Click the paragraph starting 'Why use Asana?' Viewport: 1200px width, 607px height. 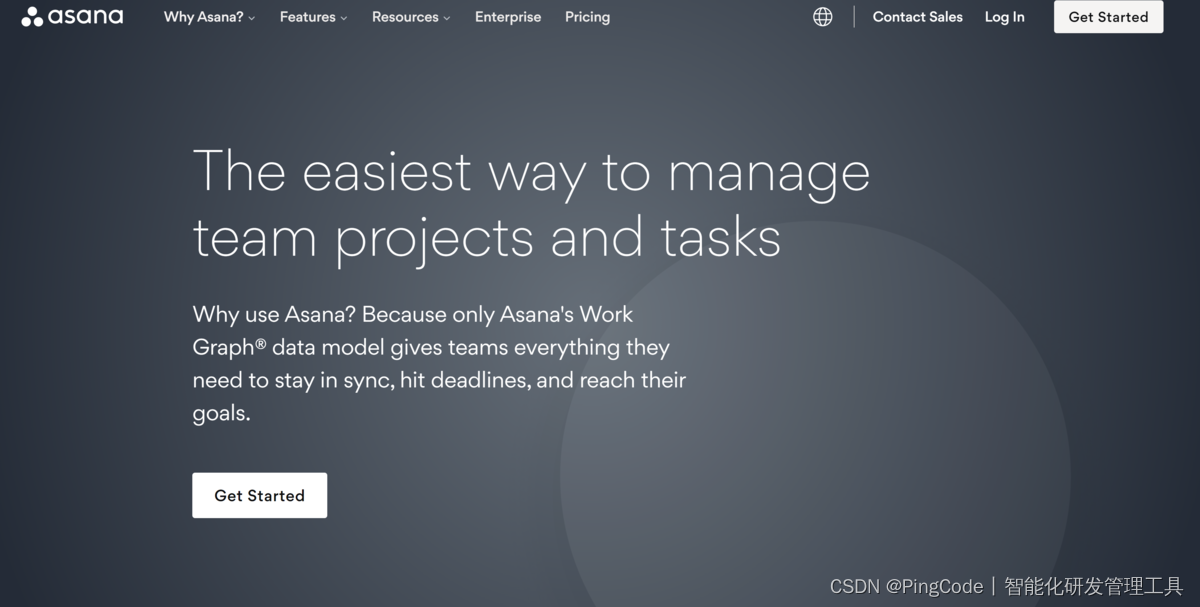[x=440, y=364]
